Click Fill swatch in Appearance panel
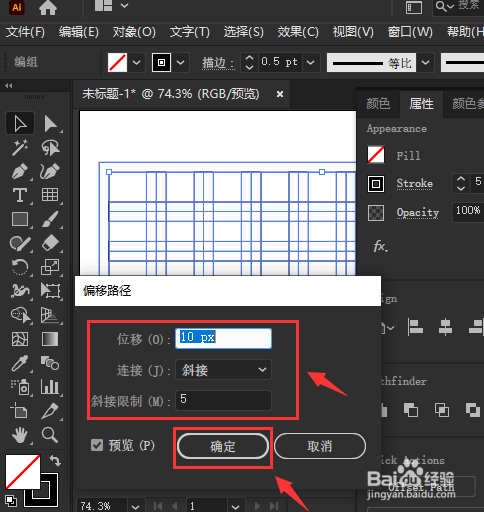Image resolution: width=484 pixels, height=512 pixels. [x=376, y=155]
